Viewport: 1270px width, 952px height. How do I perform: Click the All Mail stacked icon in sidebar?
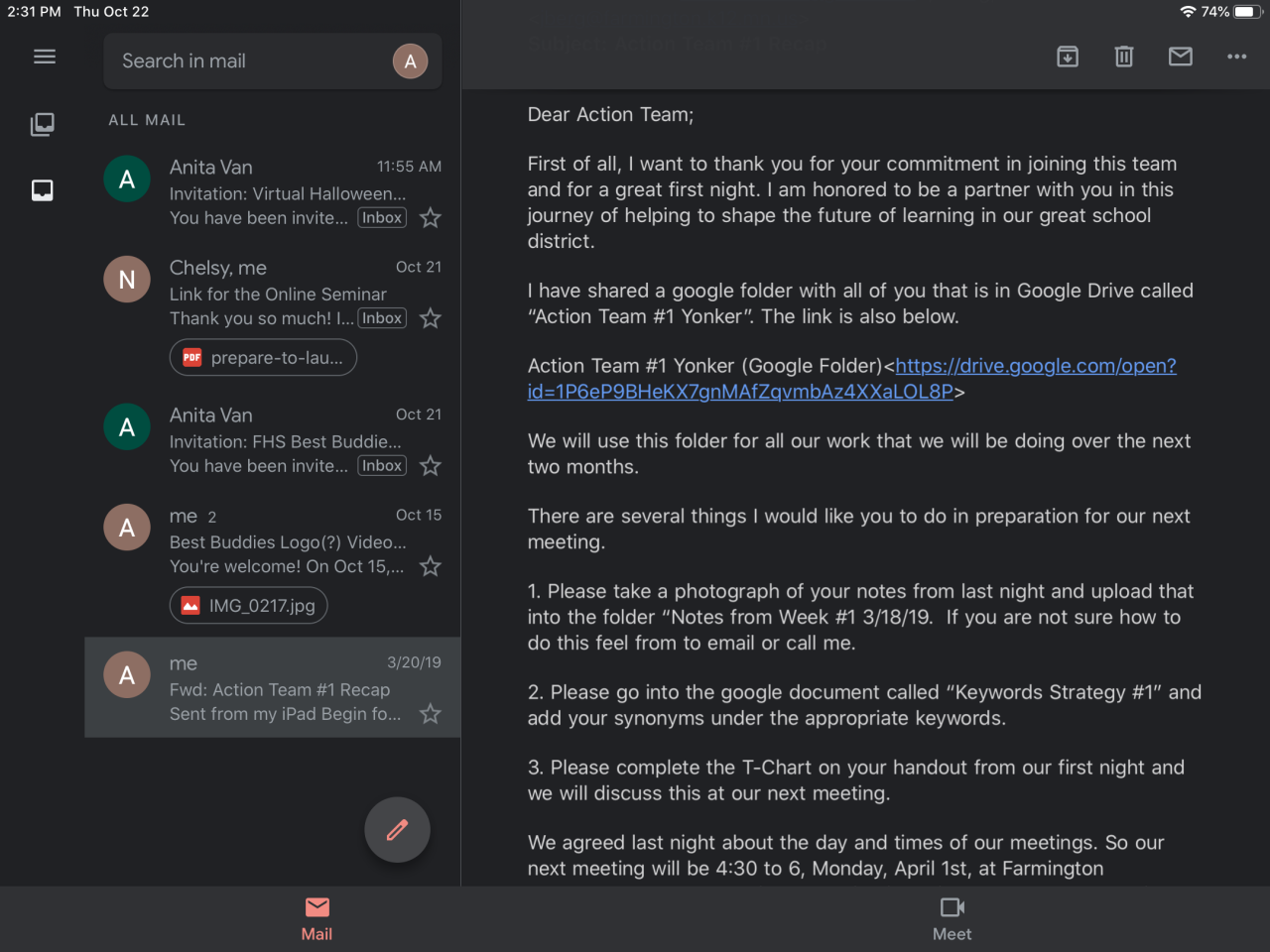pyautogui.click(x=43, y=124)
